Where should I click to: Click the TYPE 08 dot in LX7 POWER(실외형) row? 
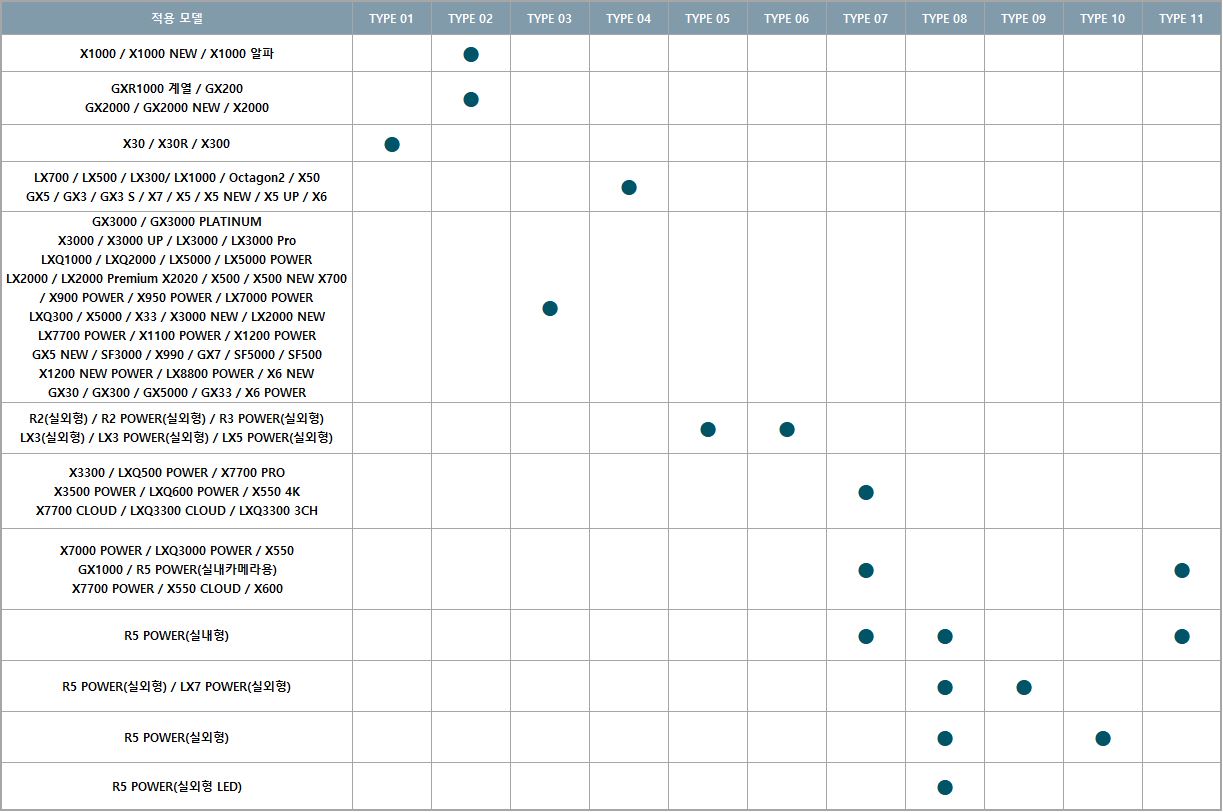945,687
